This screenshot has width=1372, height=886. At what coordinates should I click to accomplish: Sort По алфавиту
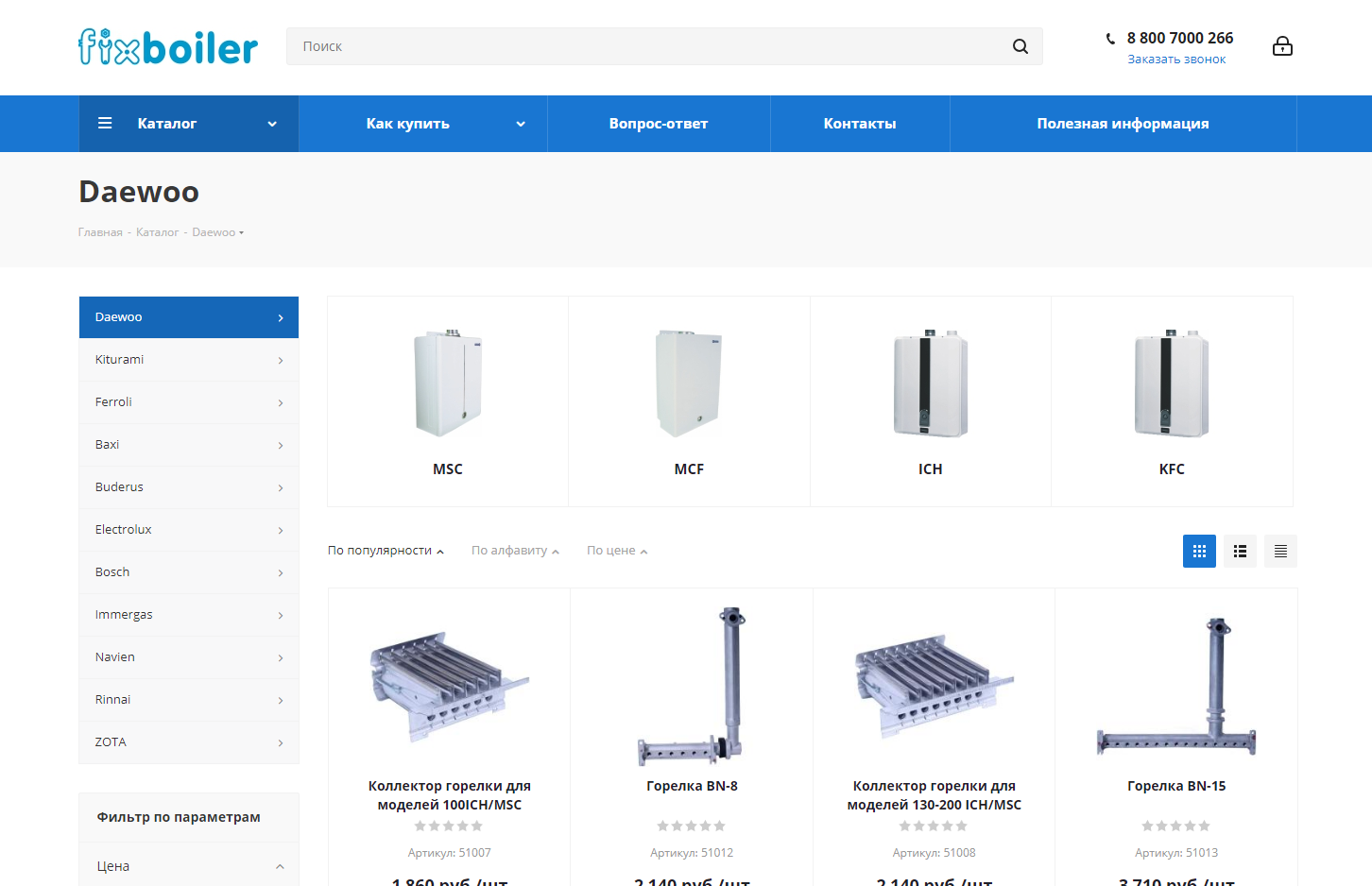515,551
